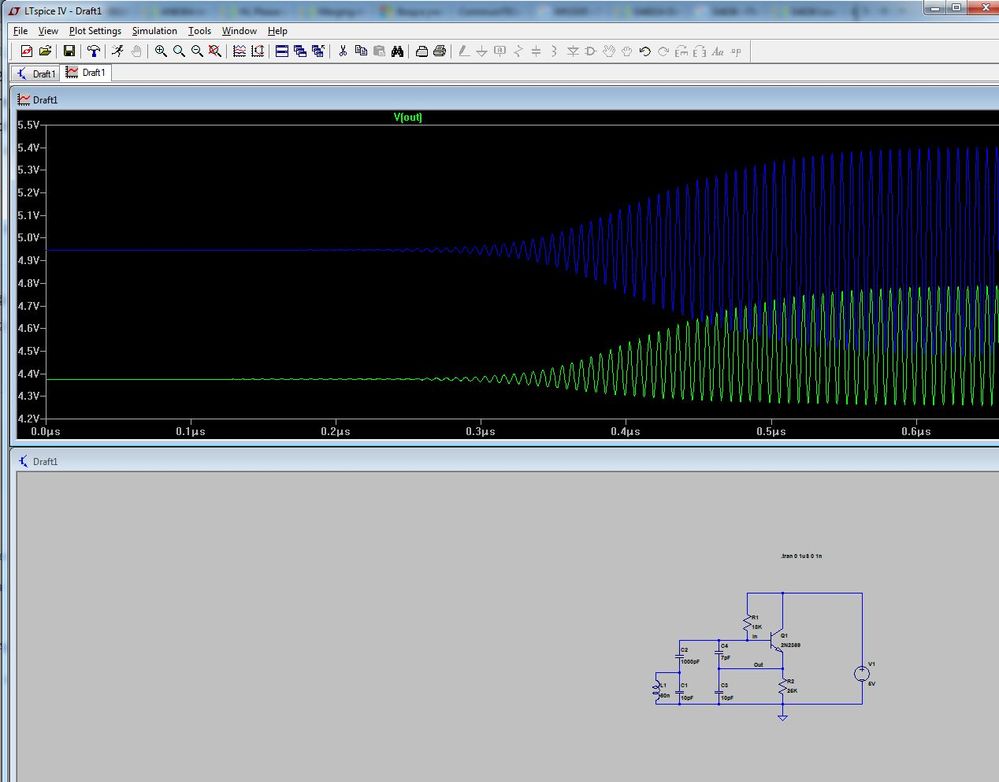Create a new schematic from toolbar
999x782 pixels.
click(x=26, y=51)
